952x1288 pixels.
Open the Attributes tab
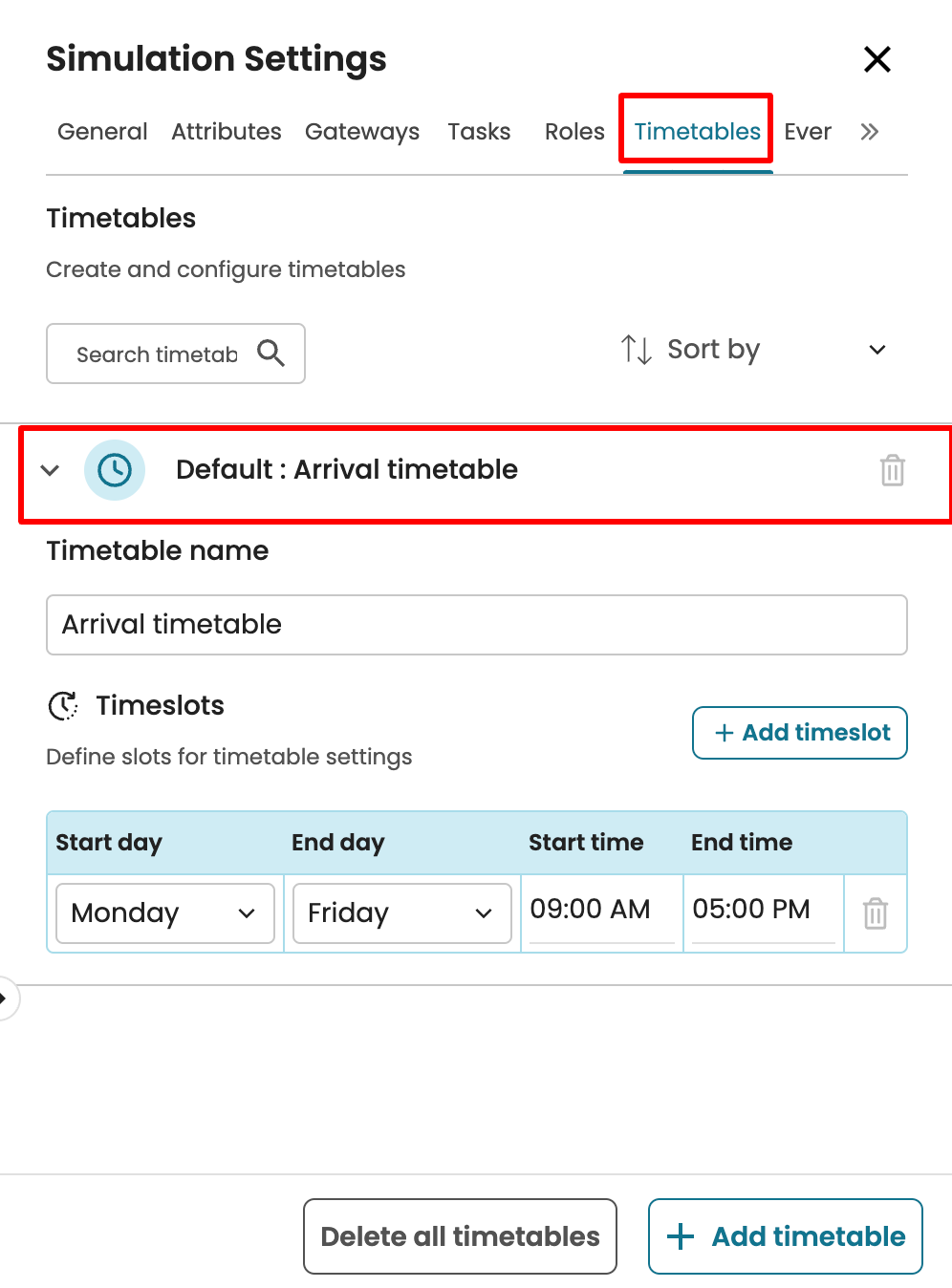coord(227,132)
